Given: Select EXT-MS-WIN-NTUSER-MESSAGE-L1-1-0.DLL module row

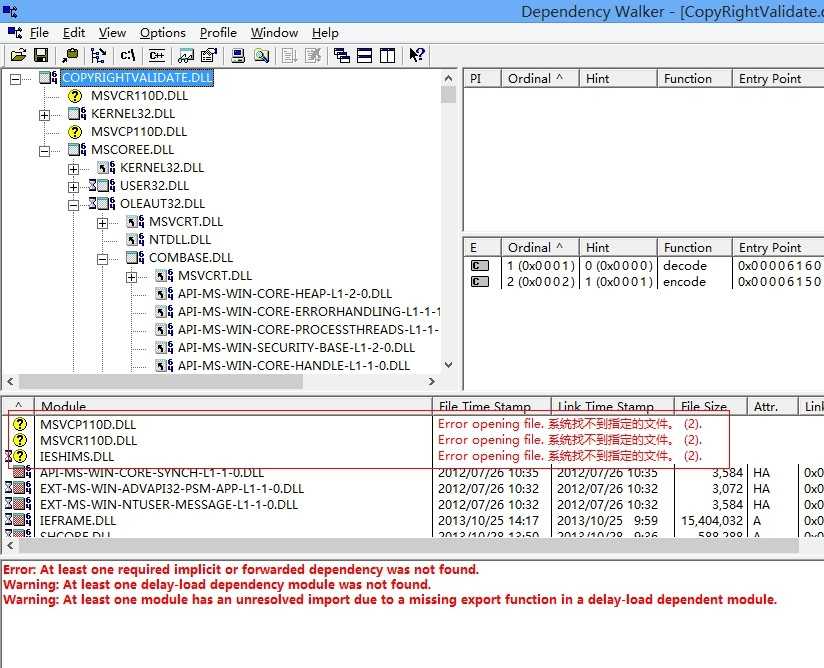Looking at the screenshot, I should [169, 505].
